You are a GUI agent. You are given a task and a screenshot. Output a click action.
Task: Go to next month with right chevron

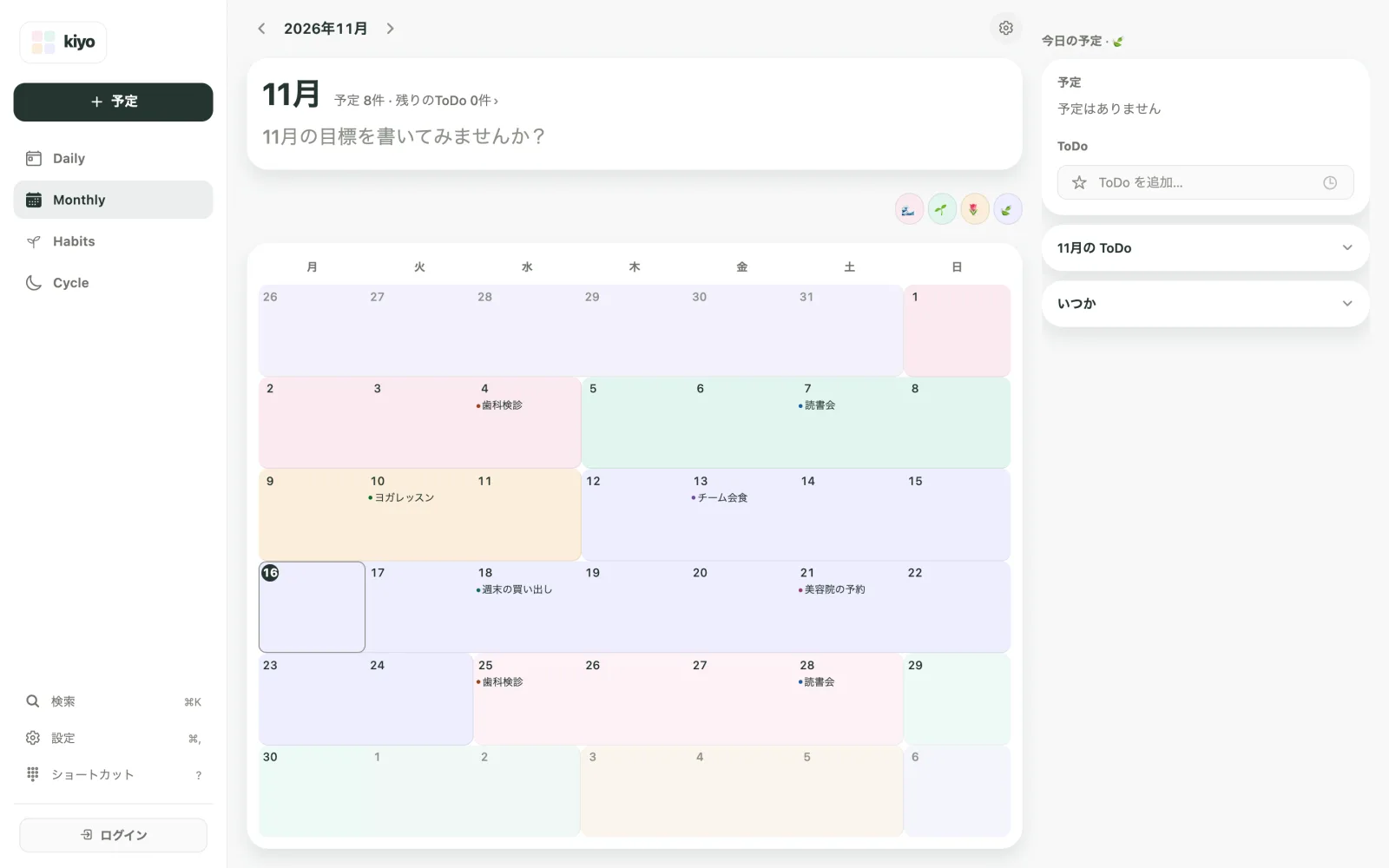click(391, 29)
